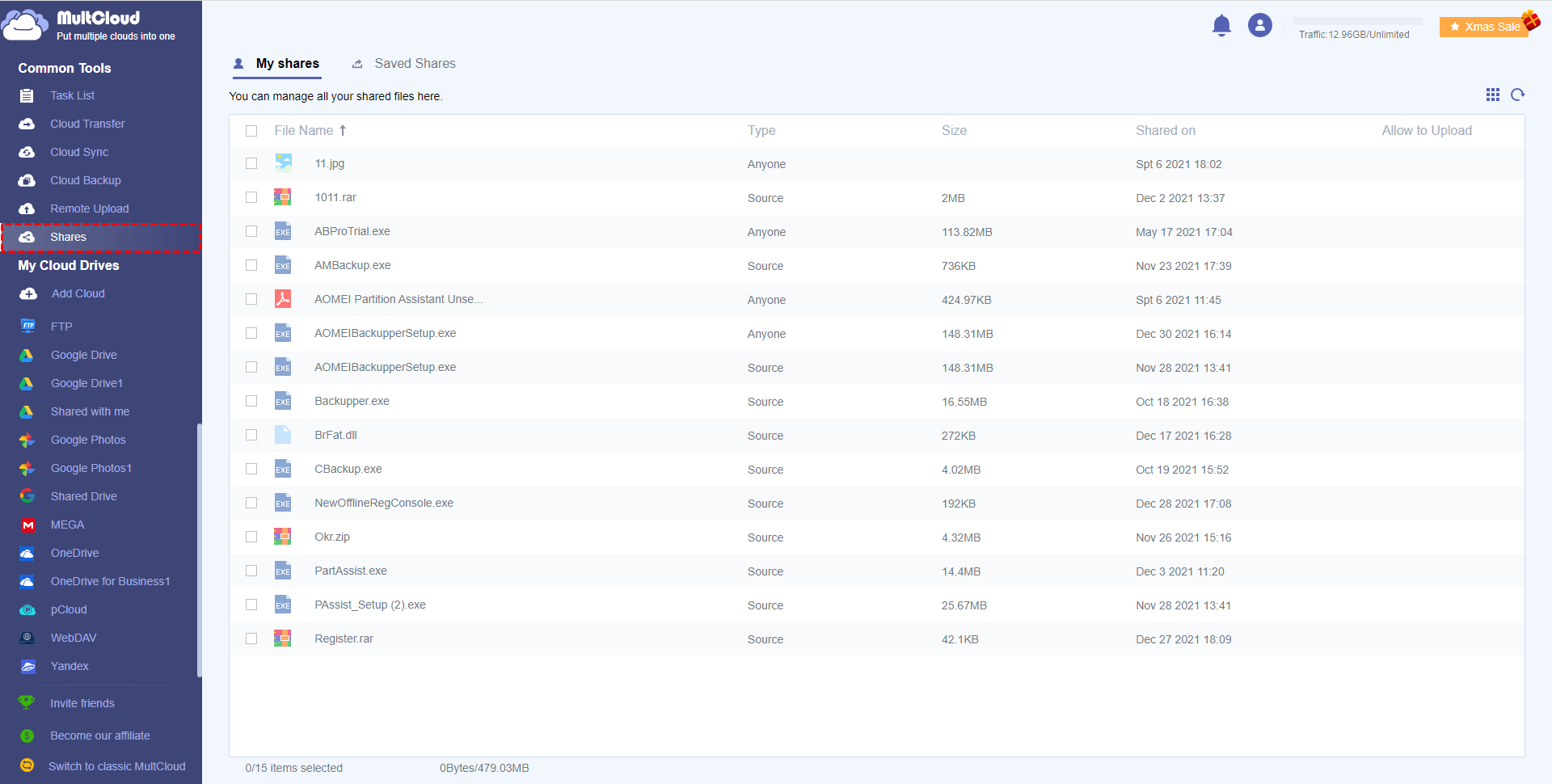The width and height of the screenshot is (1552, 784).
Task: Open OneDrive in the sidebar
Action: click(x=75, y=553)
